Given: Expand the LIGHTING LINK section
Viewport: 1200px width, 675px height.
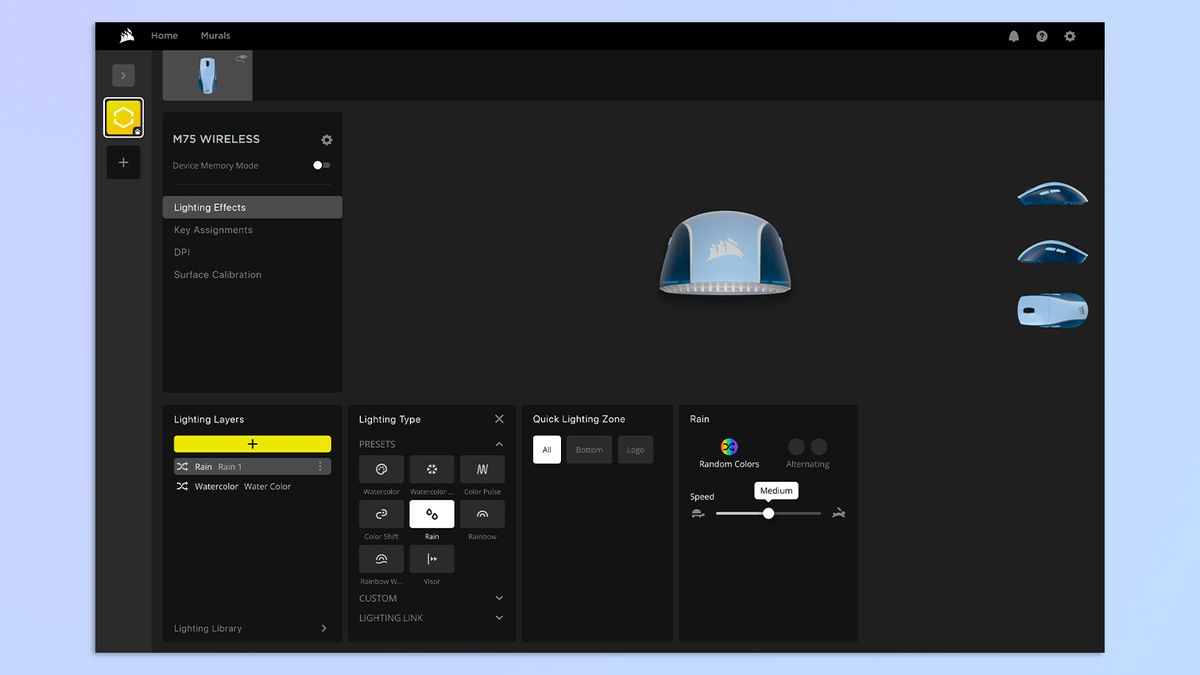Looking at the screenshot, I should coord(499,618).
